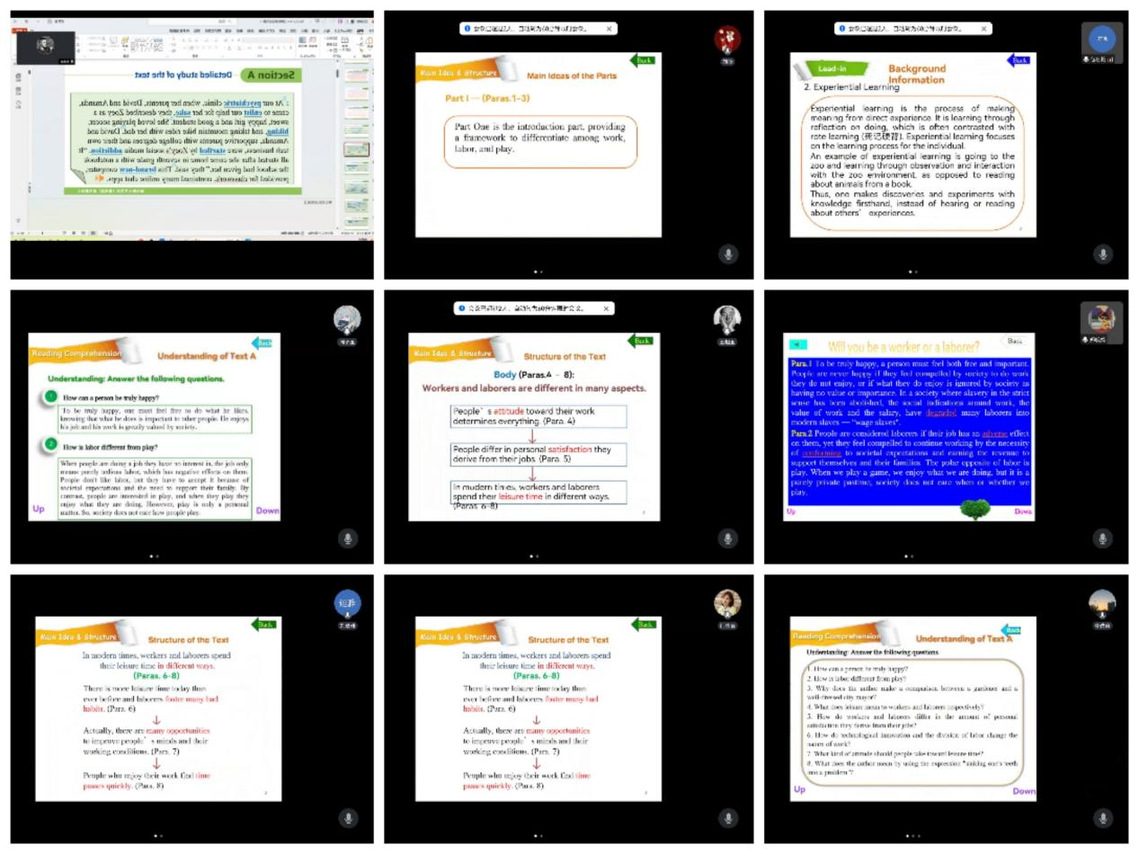Click Up link on worker or laborer slide

click(x=791, y=512)
